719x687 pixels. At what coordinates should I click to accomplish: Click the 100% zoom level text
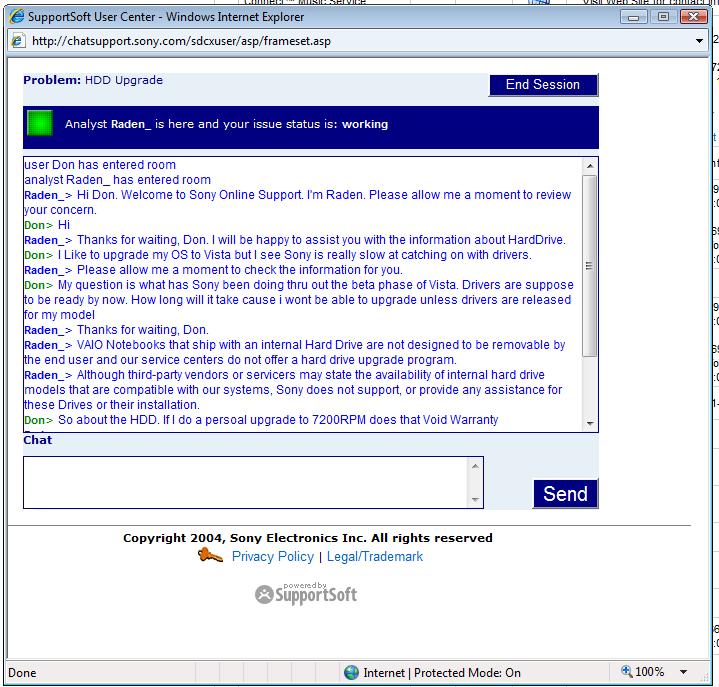tap(650, 672)
